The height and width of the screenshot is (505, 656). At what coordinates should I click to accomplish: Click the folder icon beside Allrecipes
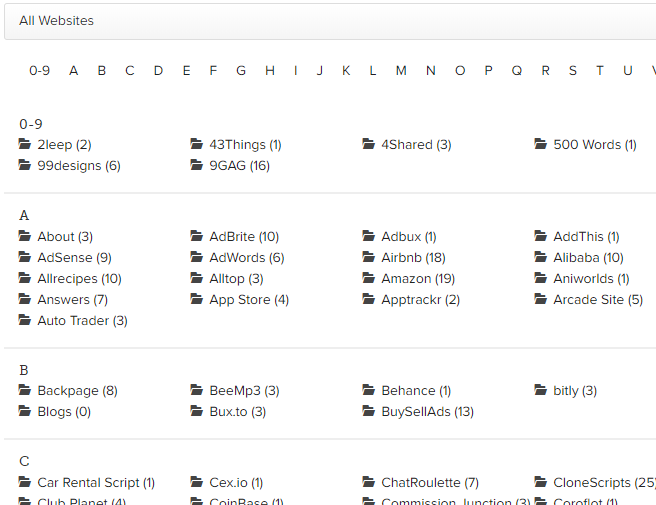25,278
